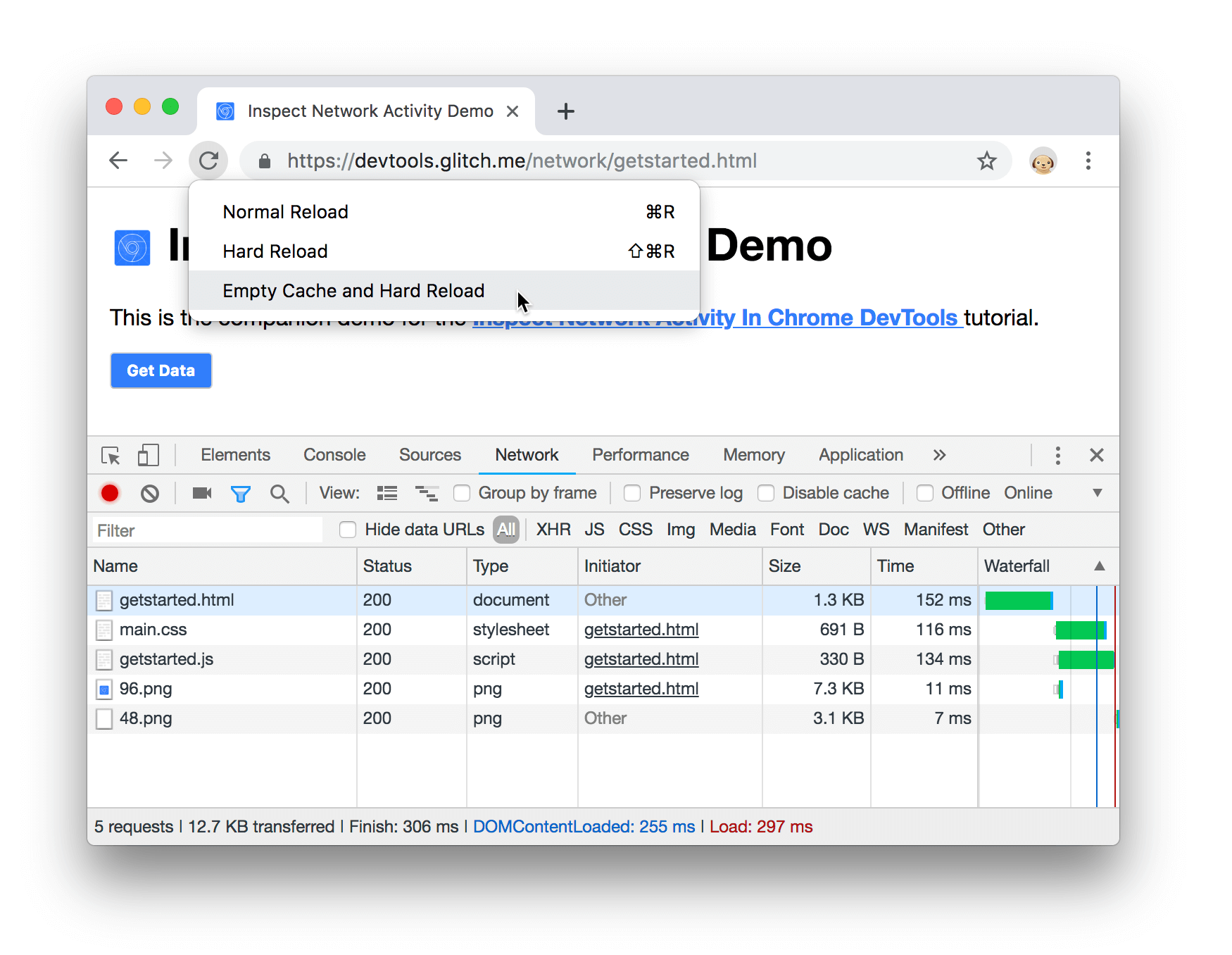This screenshot has height=955, width=1232.
Task: Select the All filter type
Action: 506,530
